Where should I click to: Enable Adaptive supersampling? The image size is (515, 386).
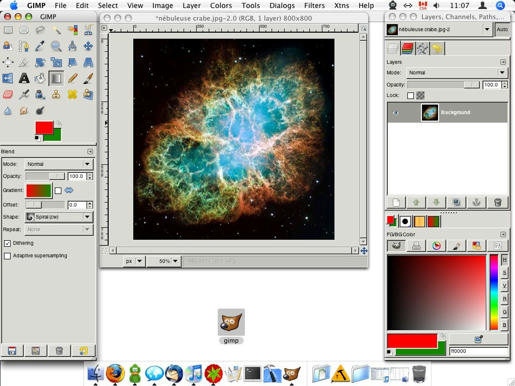click(x=7, y=256)
